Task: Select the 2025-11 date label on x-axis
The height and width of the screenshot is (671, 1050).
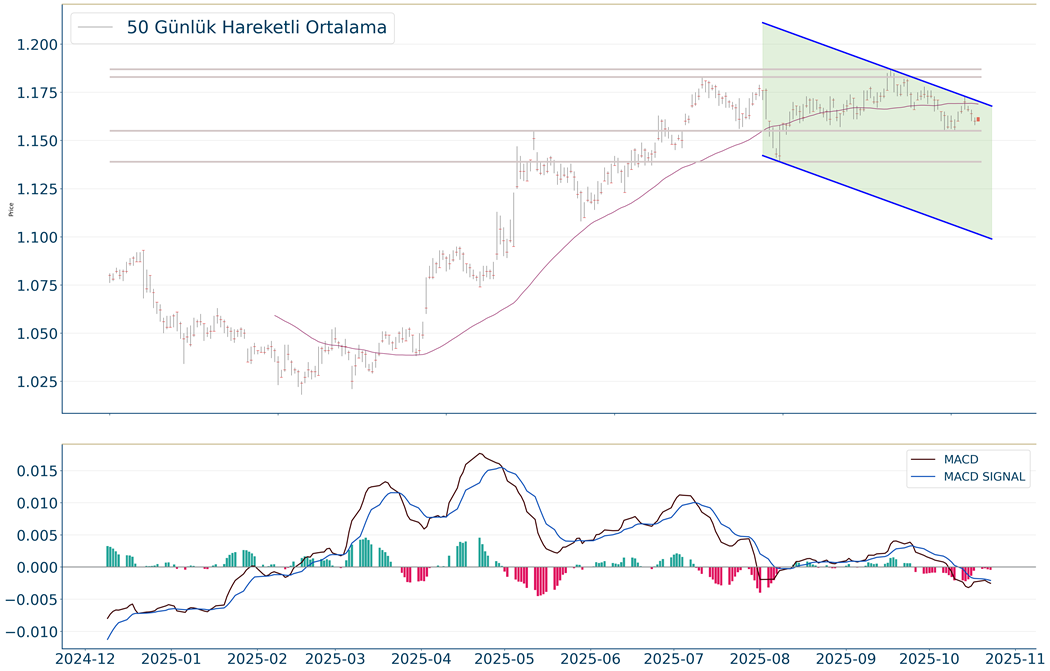Action: point(1017,658)
